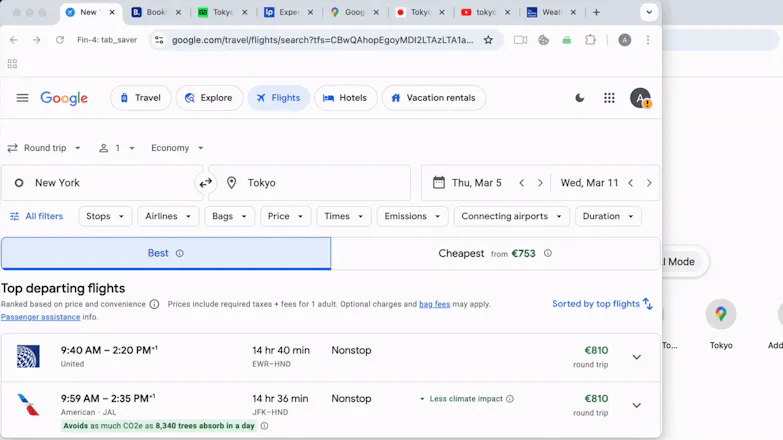Open the Price filter dropdown
The height and width of the screenshot is (440, 783).
pyautogui.click(x=286, y=216)
